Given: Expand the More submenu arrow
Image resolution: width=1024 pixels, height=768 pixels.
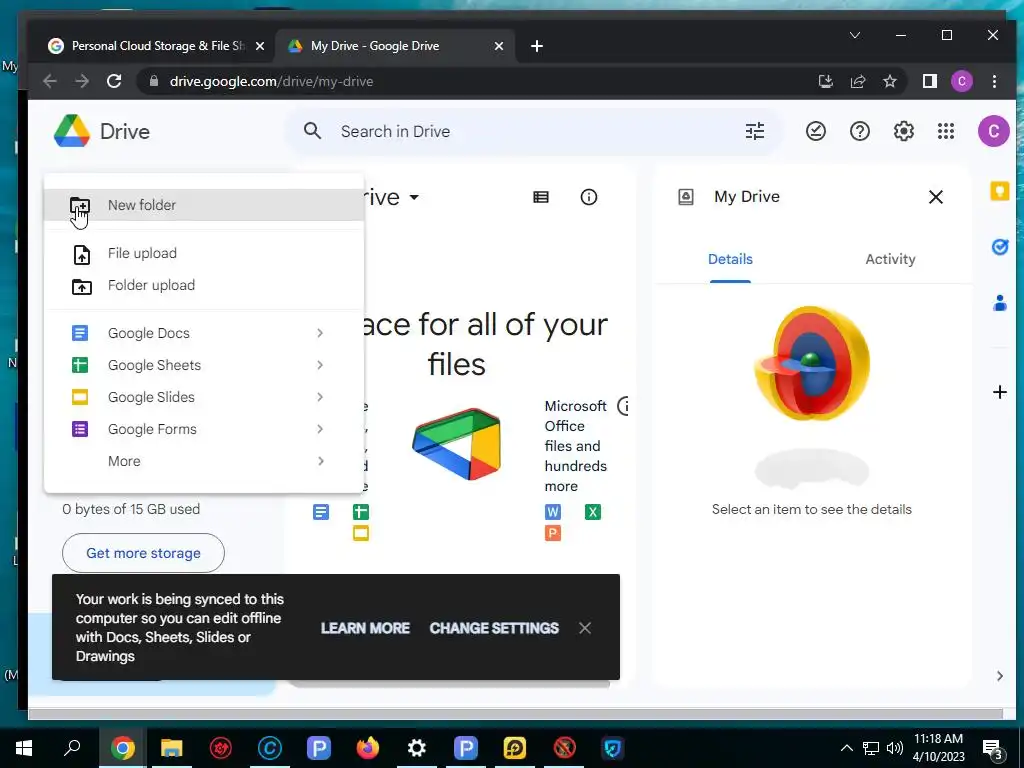Looking at the screenshot, I should 320,461.
